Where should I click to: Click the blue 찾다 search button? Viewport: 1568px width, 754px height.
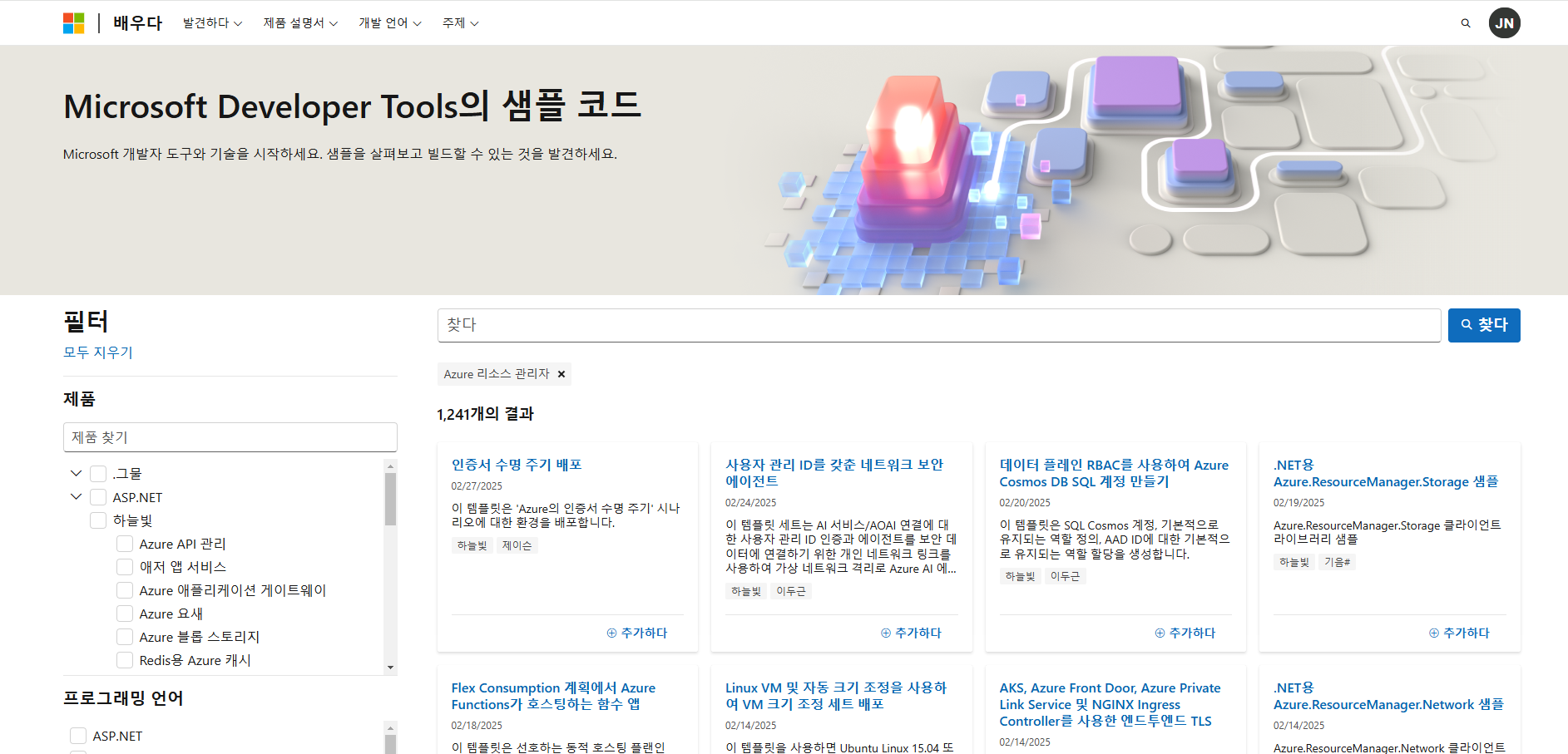point(1484,325)
